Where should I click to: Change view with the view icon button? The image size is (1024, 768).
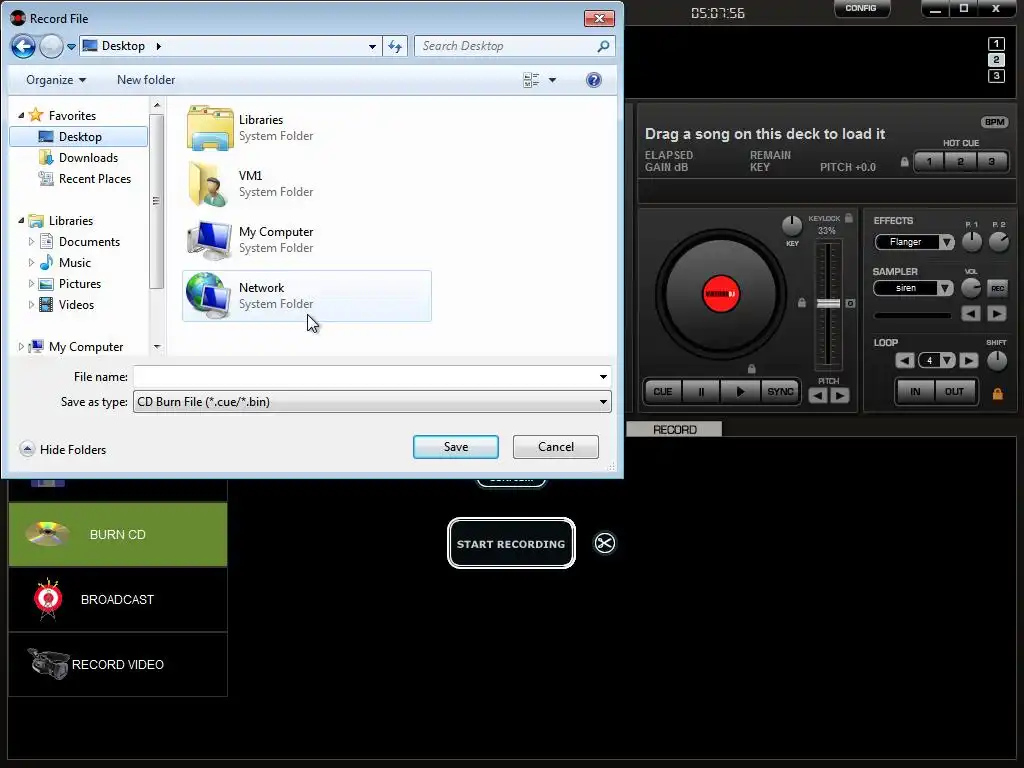(x=531, y=80)
